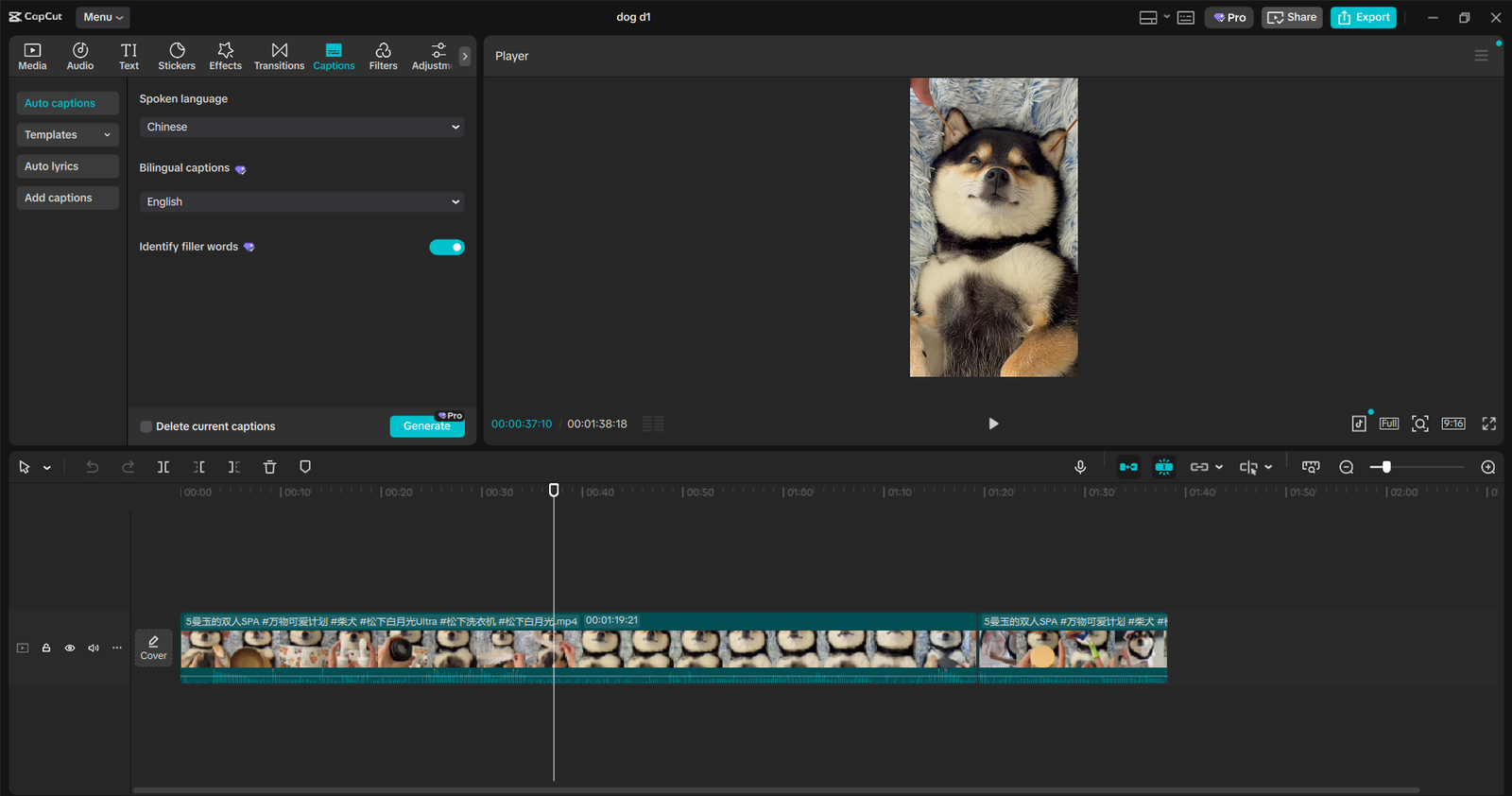Open the Stickers panel
The width and height of the screenshot is (1512, 796).
click(177, 56)
